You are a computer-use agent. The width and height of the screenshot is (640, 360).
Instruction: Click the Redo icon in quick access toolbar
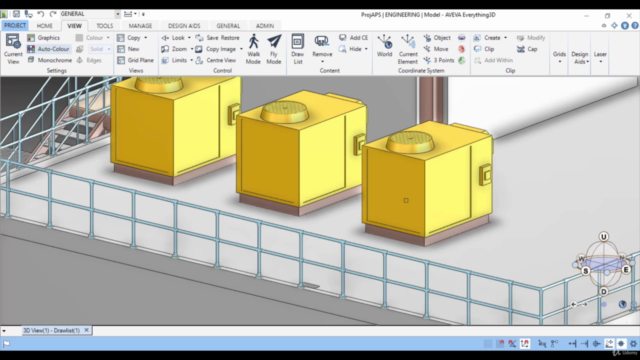pyautogui.click(x=53, y=14)
